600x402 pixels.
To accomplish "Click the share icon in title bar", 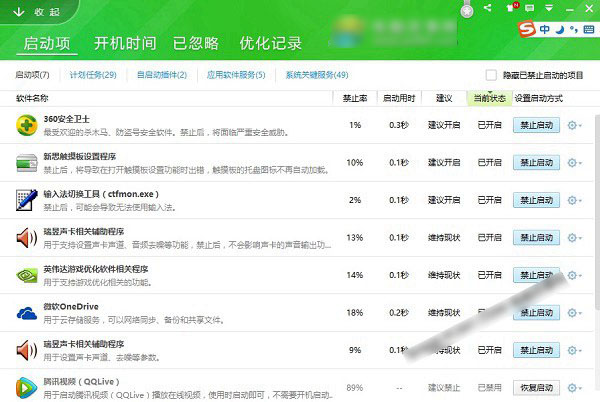I will point(488,8).
